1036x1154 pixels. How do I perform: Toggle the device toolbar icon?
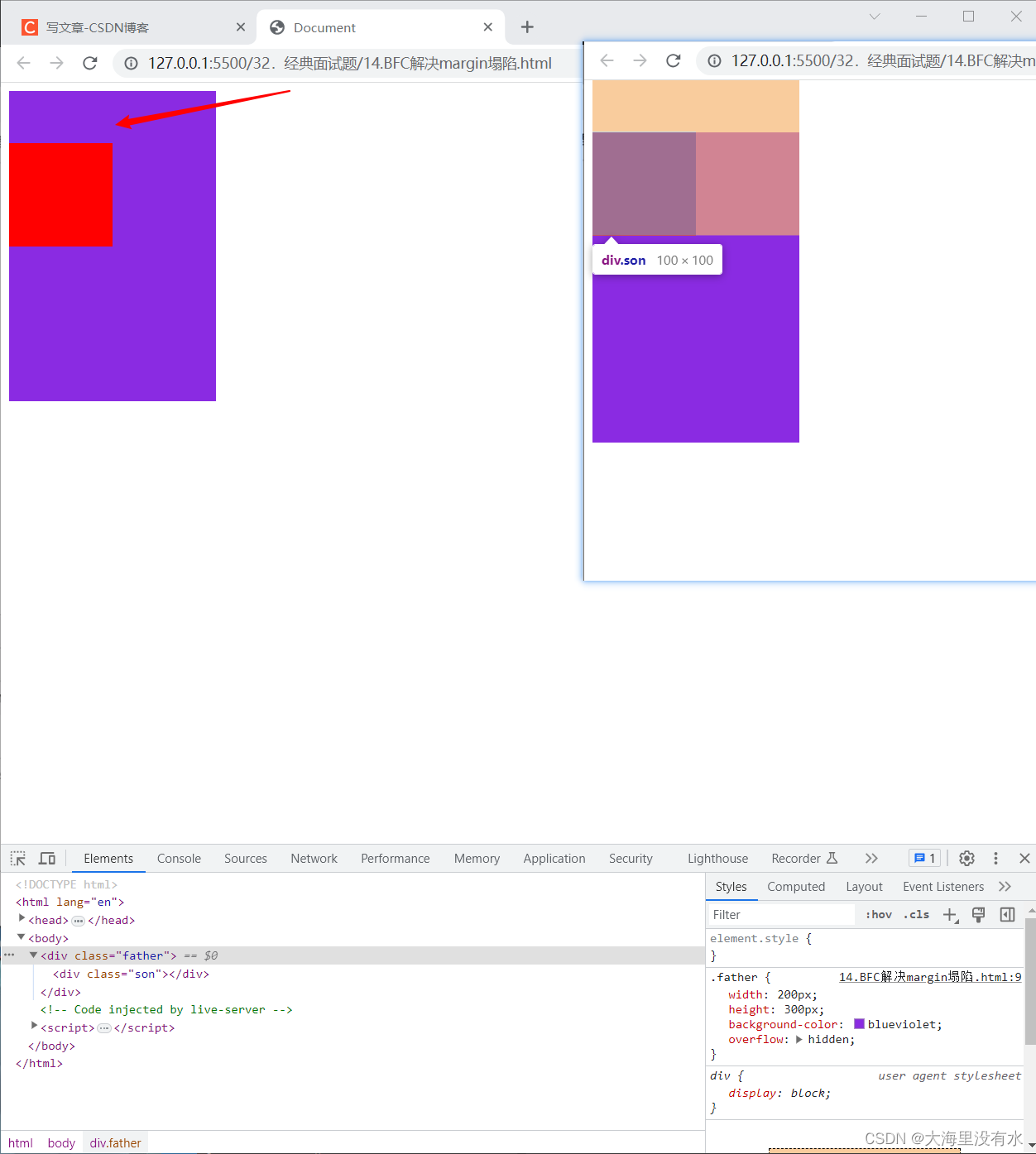point(47,859)
